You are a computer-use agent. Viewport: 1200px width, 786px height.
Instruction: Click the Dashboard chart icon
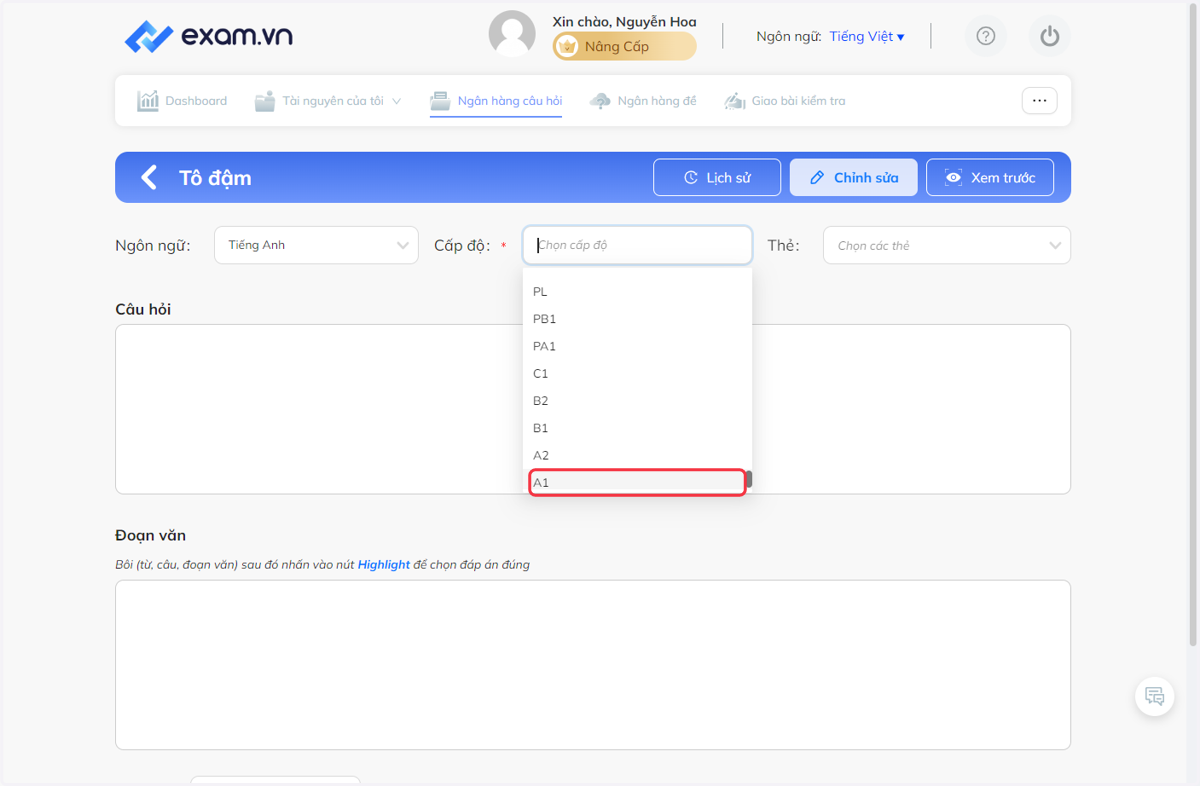click(148, 101)
